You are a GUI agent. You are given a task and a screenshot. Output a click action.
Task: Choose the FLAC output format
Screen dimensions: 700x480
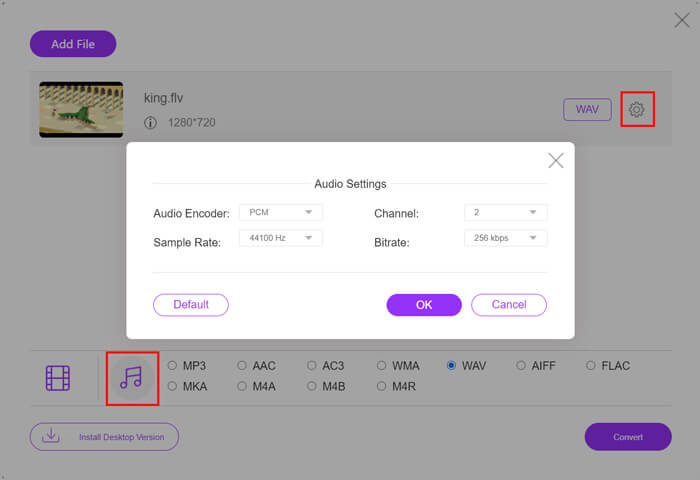591,366
